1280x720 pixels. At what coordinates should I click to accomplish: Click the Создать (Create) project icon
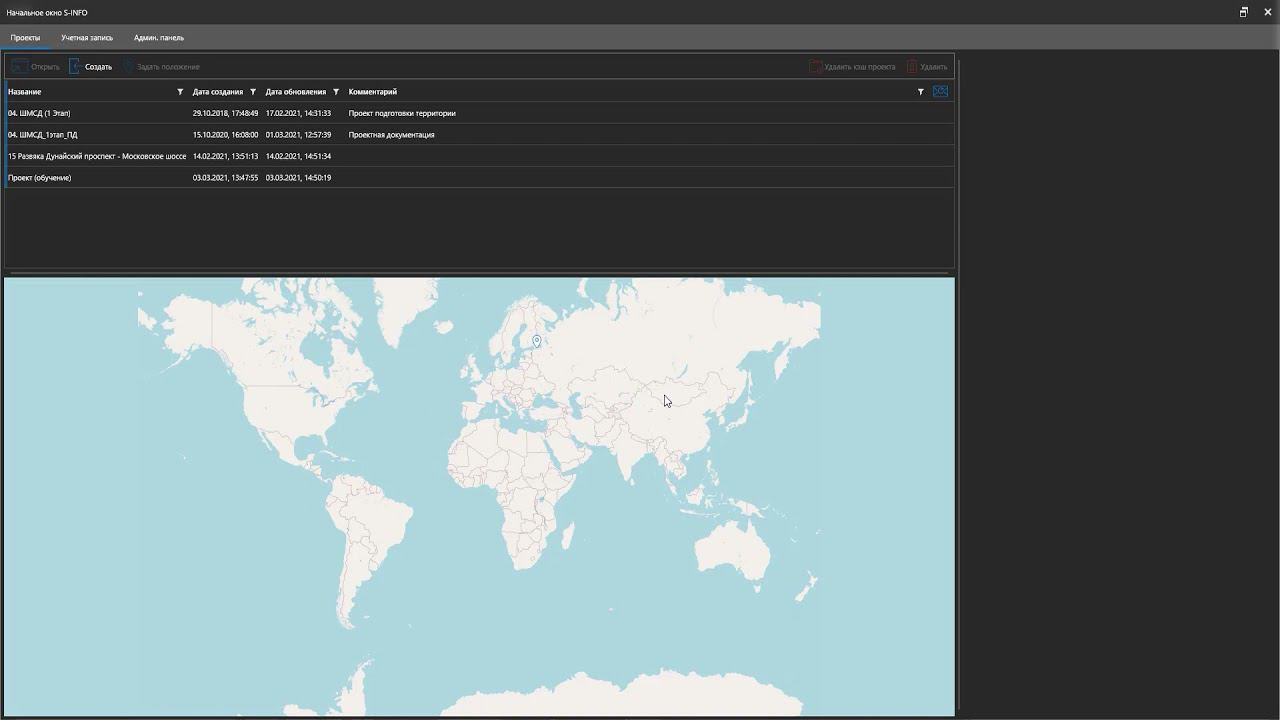point(75,67)
